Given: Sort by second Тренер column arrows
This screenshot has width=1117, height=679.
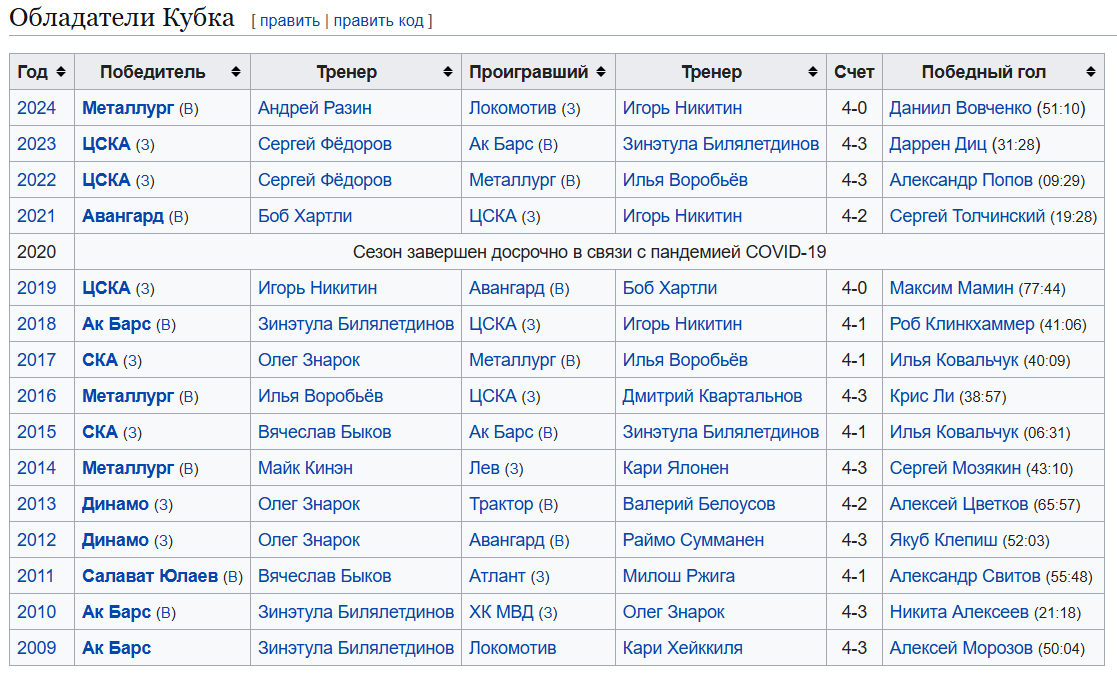Looking at the screenshot, I should point(812,72).
